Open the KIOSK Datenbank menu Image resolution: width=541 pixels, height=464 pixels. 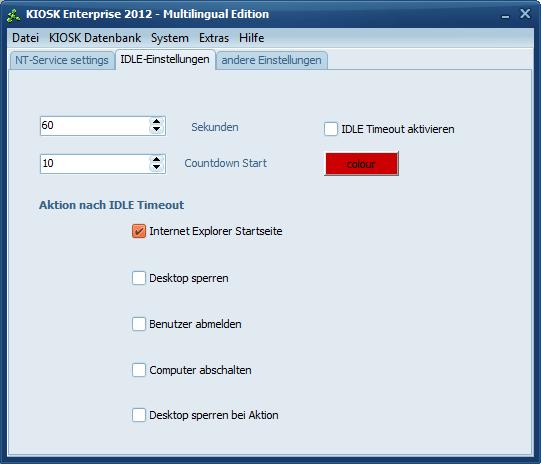(x=95, y=38)
